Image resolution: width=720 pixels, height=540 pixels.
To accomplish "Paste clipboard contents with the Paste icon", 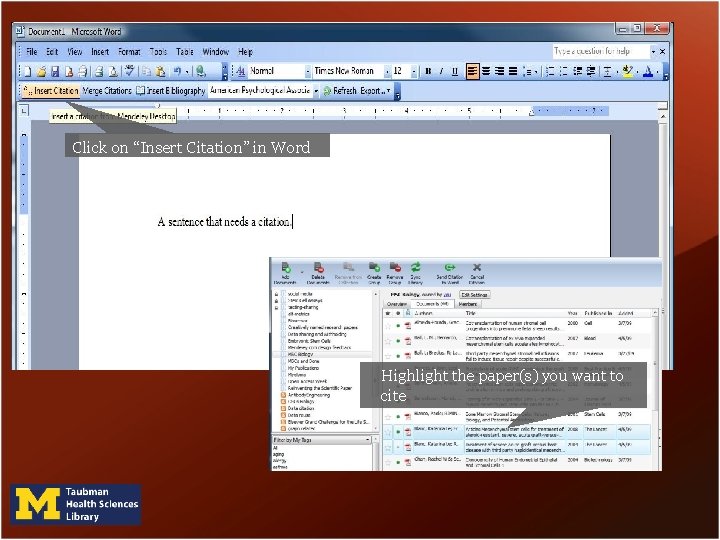I will 160,71.
